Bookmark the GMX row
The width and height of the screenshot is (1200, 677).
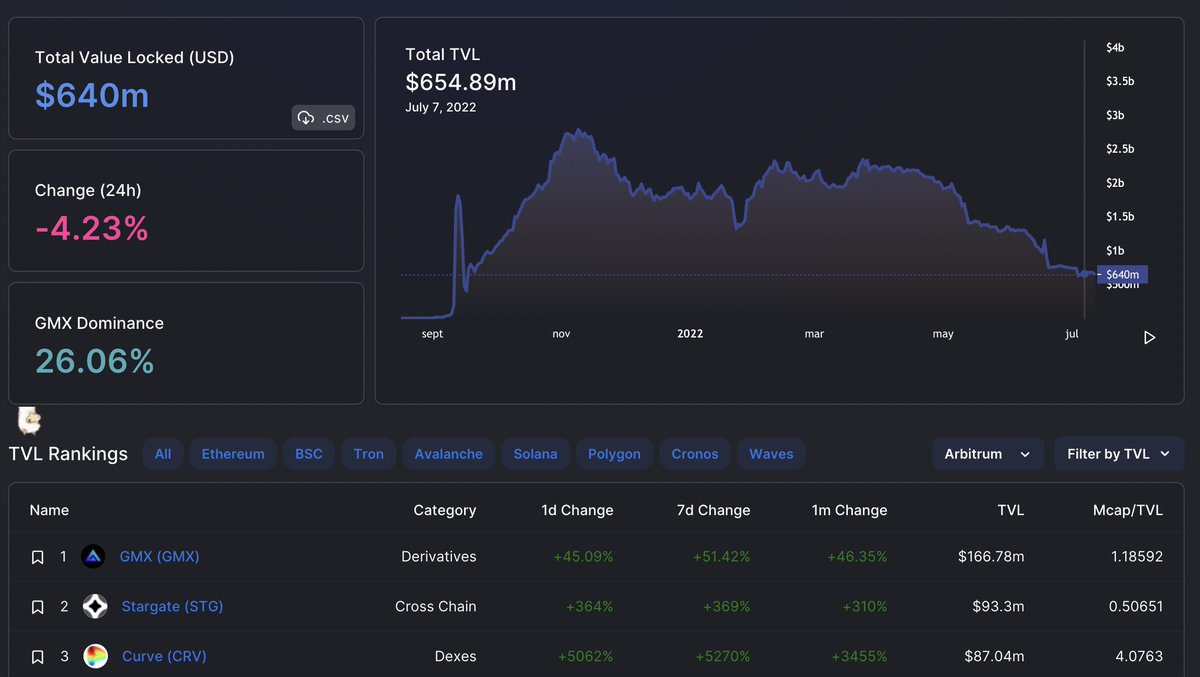click(x=37, y=556)
